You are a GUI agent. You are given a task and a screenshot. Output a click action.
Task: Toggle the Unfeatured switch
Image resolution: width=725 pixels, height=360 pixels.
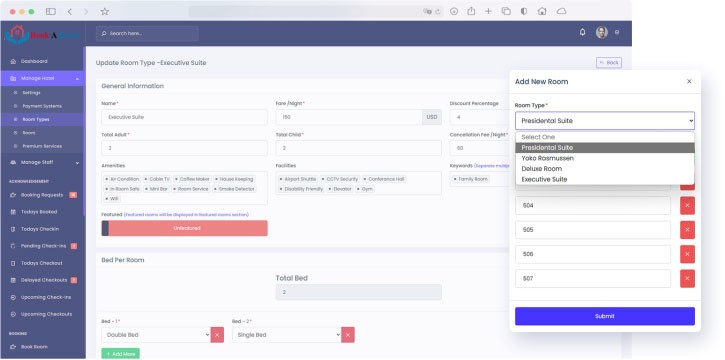click(x=184, y=228)
